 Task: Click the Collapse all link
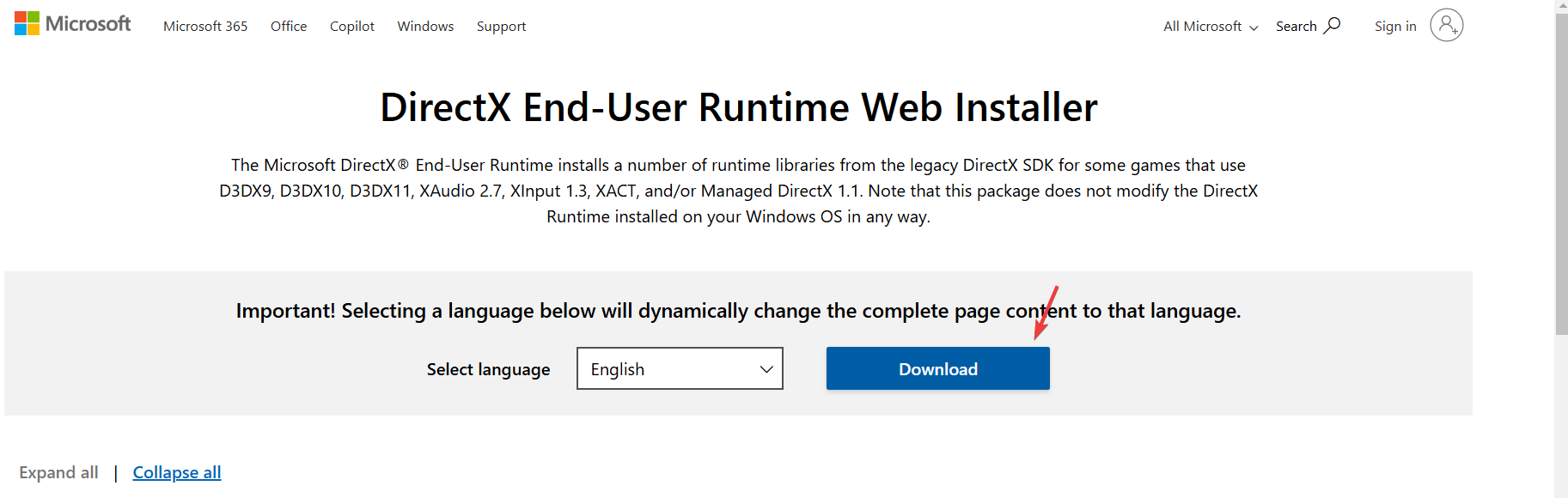[x=176, y=472]
